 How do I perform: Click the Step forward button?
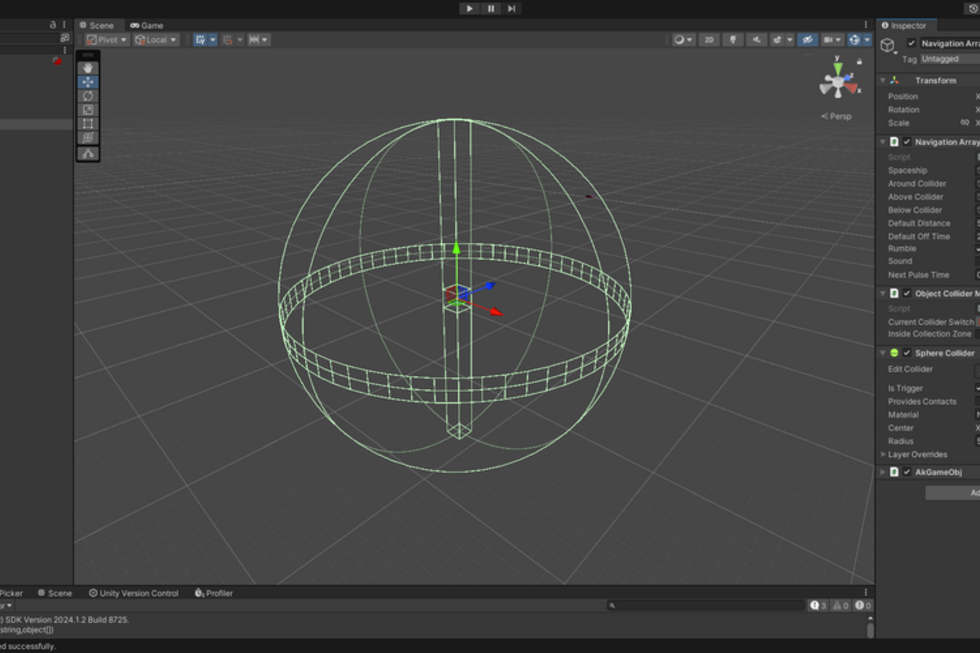512,9
